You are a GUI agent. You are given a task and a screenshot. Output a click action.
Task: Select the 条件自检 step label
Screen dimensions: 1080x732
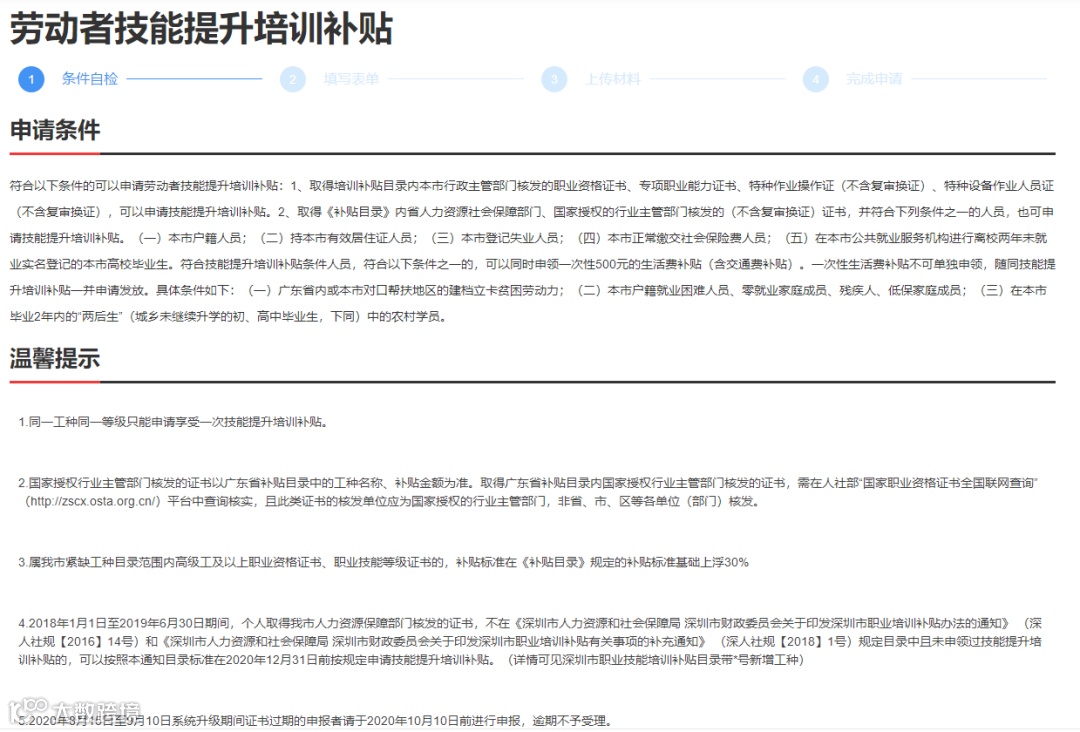(90, 79)
